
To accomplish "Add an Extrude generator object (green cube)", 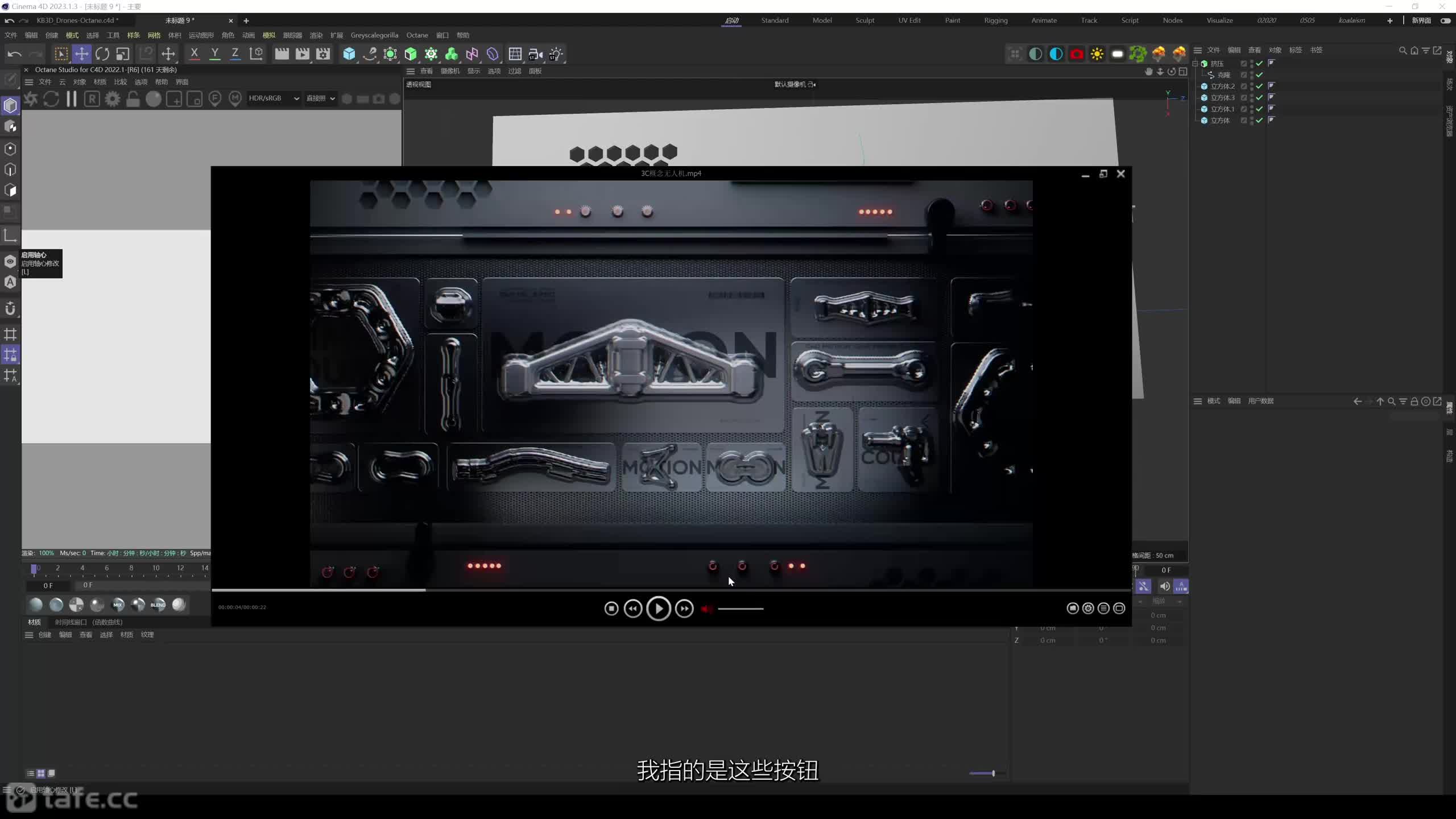I will click(x=411, y=54).
